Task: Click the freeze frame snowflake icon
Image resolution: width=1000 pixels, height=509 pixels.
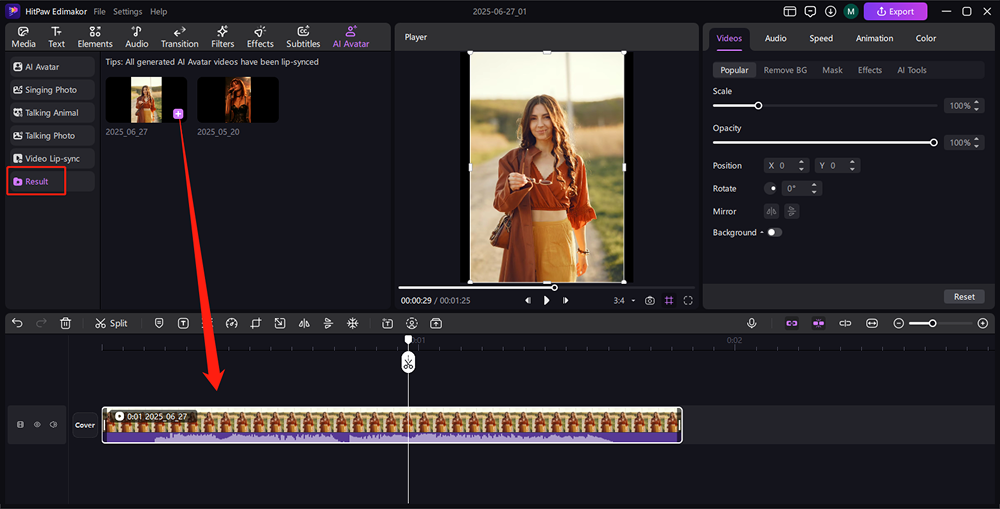Action: pyautogui.click(x=352, y=323)
